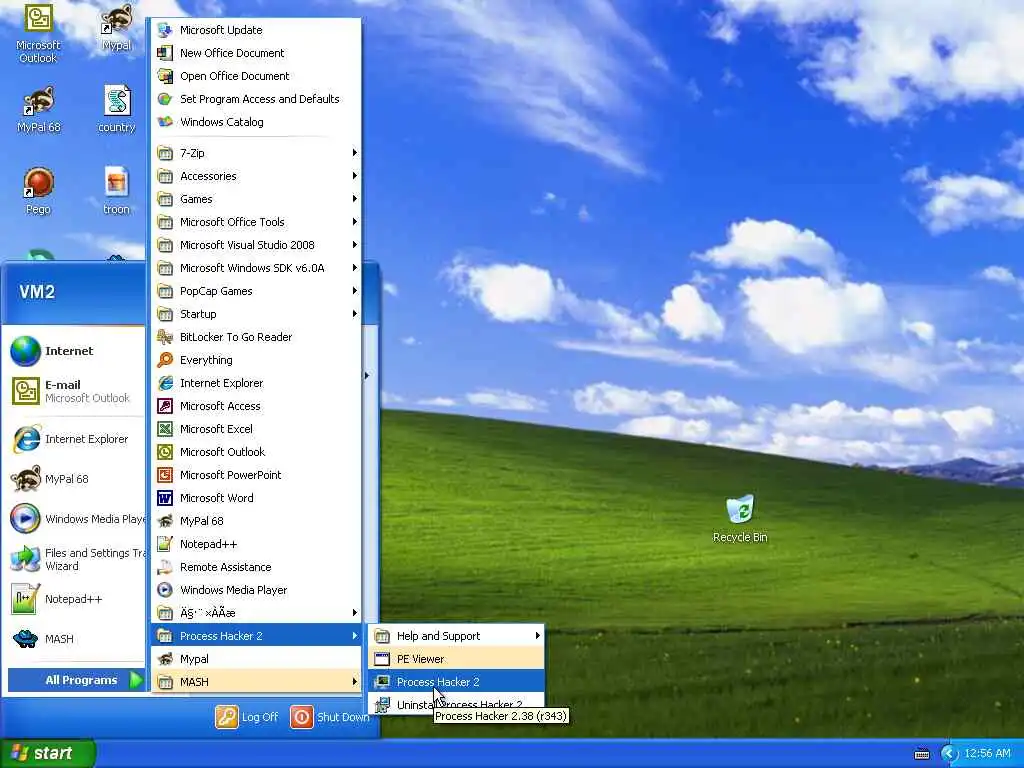Screen dimensions: 1024x768
Task: Open Microsoft Update in All Programs
Action: (256, 30)
